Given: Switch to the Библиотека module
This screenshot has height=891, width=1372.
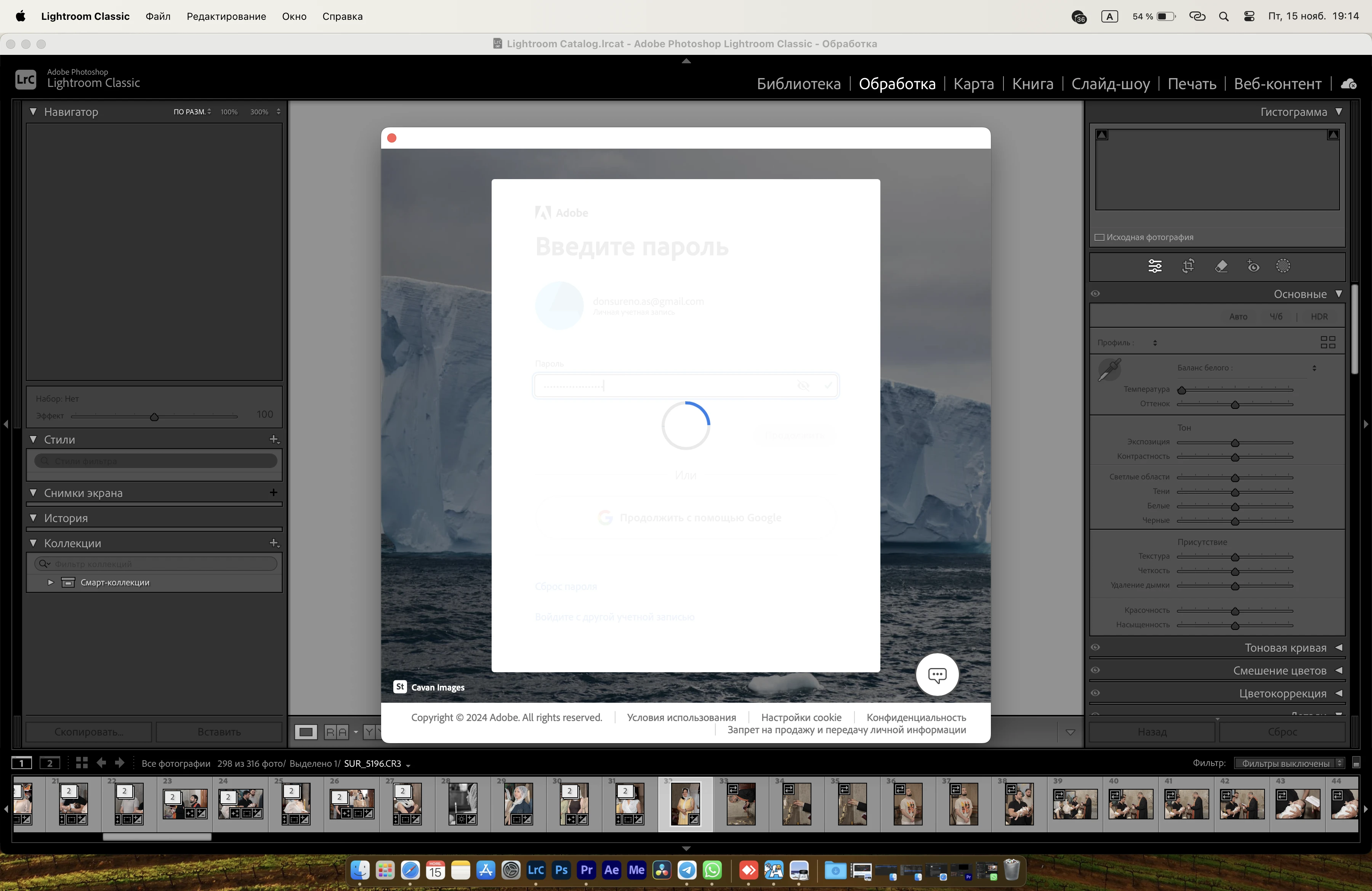Looking at the screenshot, I should (798, 84).
